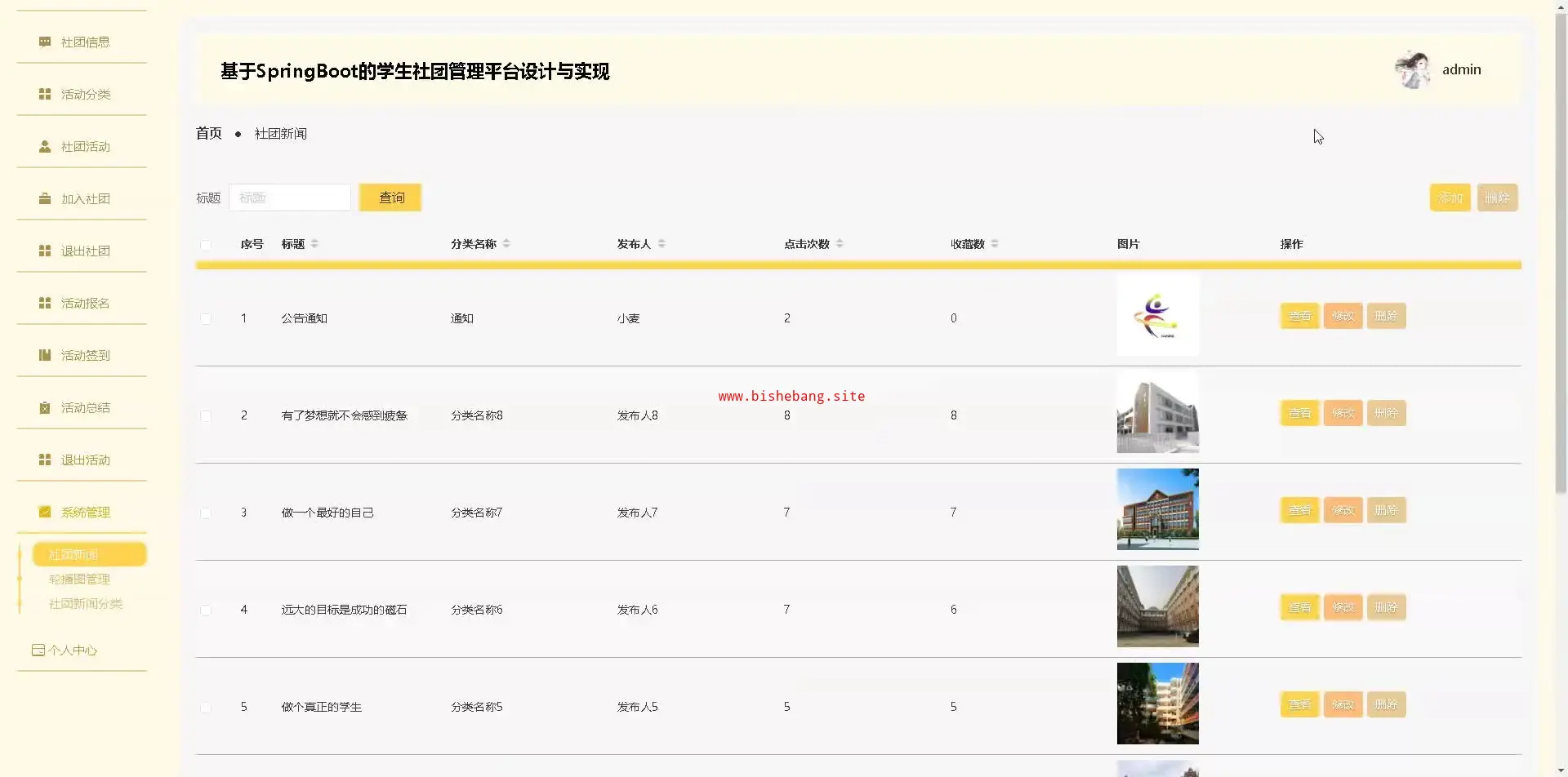Image resolution: width=1568 pixels, height=777 pixels.
Task: Click the 活动分类 grid icon
Action: (45, 94)
